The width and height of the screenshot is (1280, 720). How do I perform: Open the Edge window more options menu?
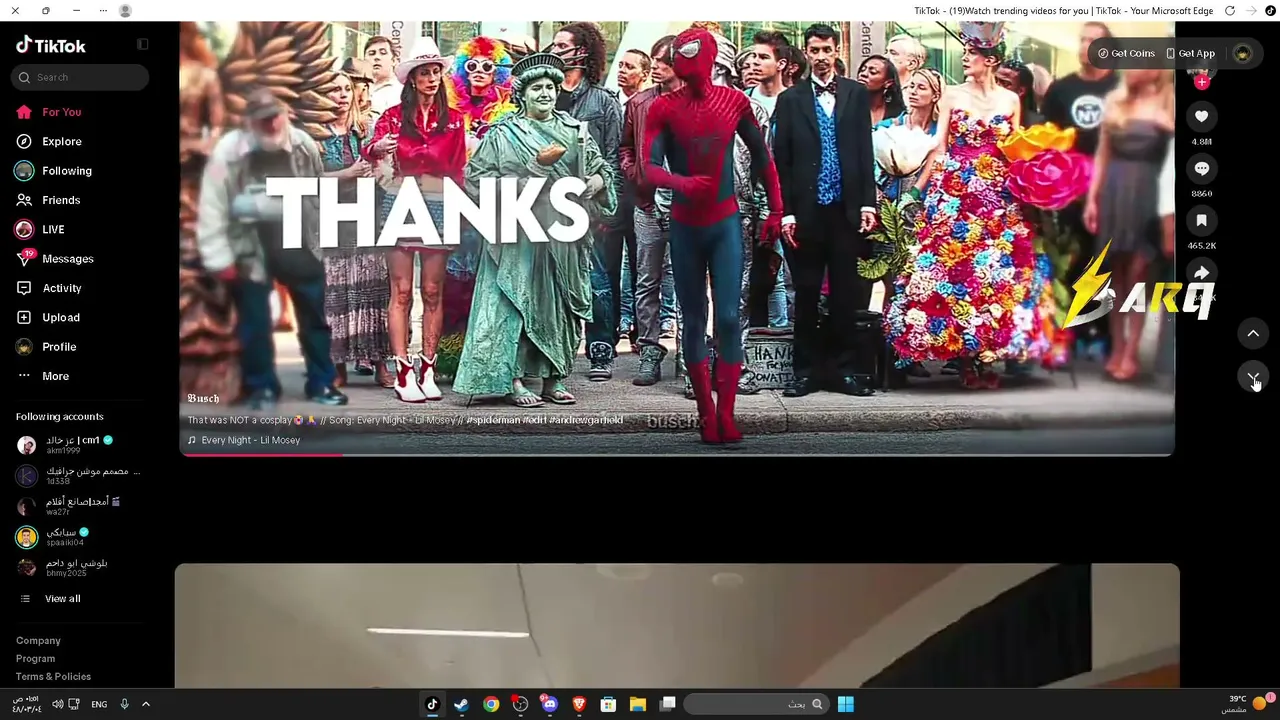pyautogui.click(x=103, y=11)
